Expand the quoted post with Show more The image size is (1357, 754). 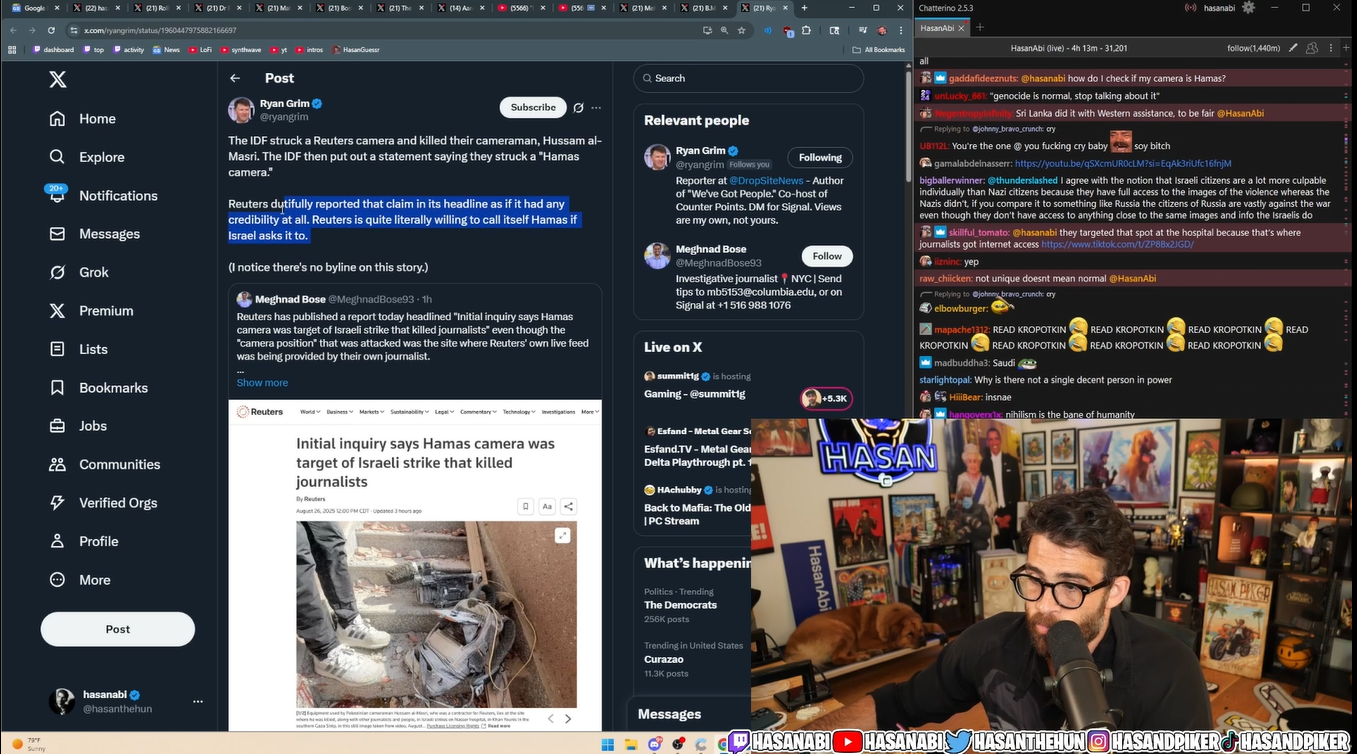click(262, 383)
